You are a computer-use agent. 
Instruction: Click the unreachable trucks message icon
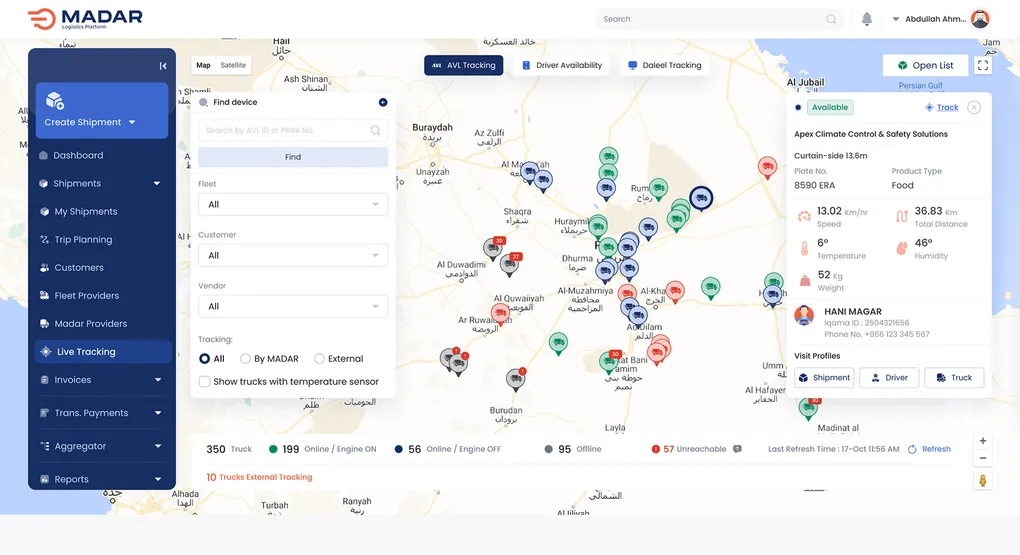click(737, 449)
